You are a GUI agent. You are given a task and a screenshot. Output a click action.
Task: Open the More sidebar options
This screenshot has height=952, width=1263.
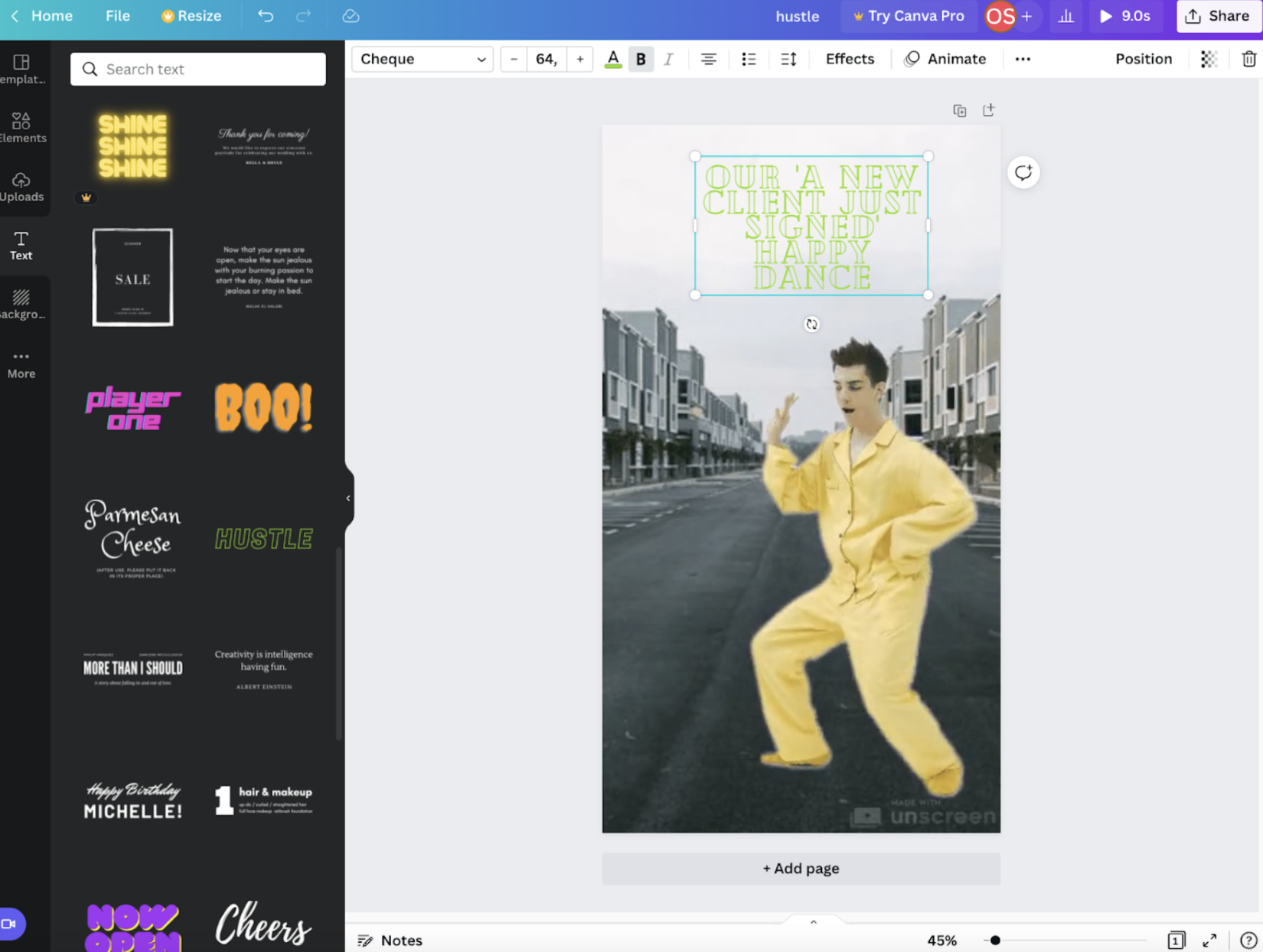point(21,364)
